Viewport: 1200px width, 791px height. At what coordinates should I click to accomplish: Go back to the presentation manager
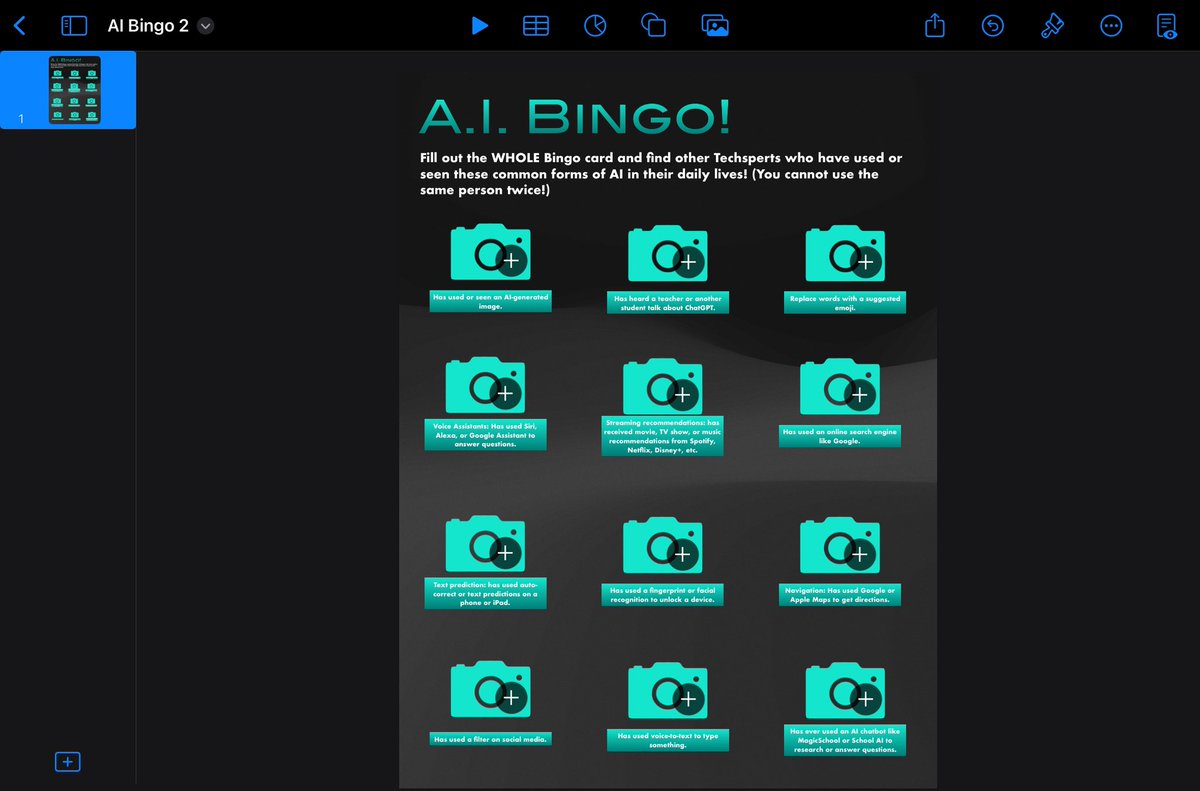pos(21,26)
